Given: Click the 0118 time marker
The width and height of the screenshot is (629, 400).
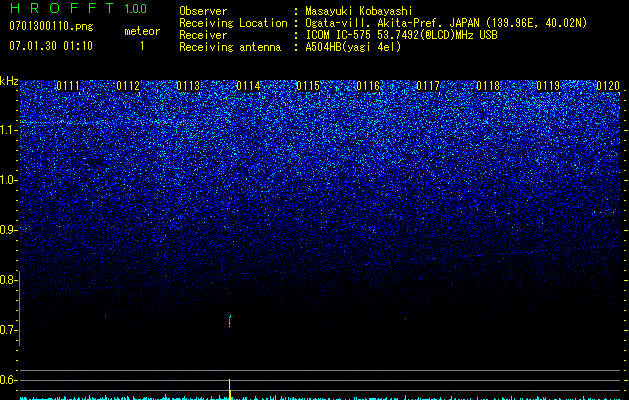Looking at the screenshot, I should [488, 86].
